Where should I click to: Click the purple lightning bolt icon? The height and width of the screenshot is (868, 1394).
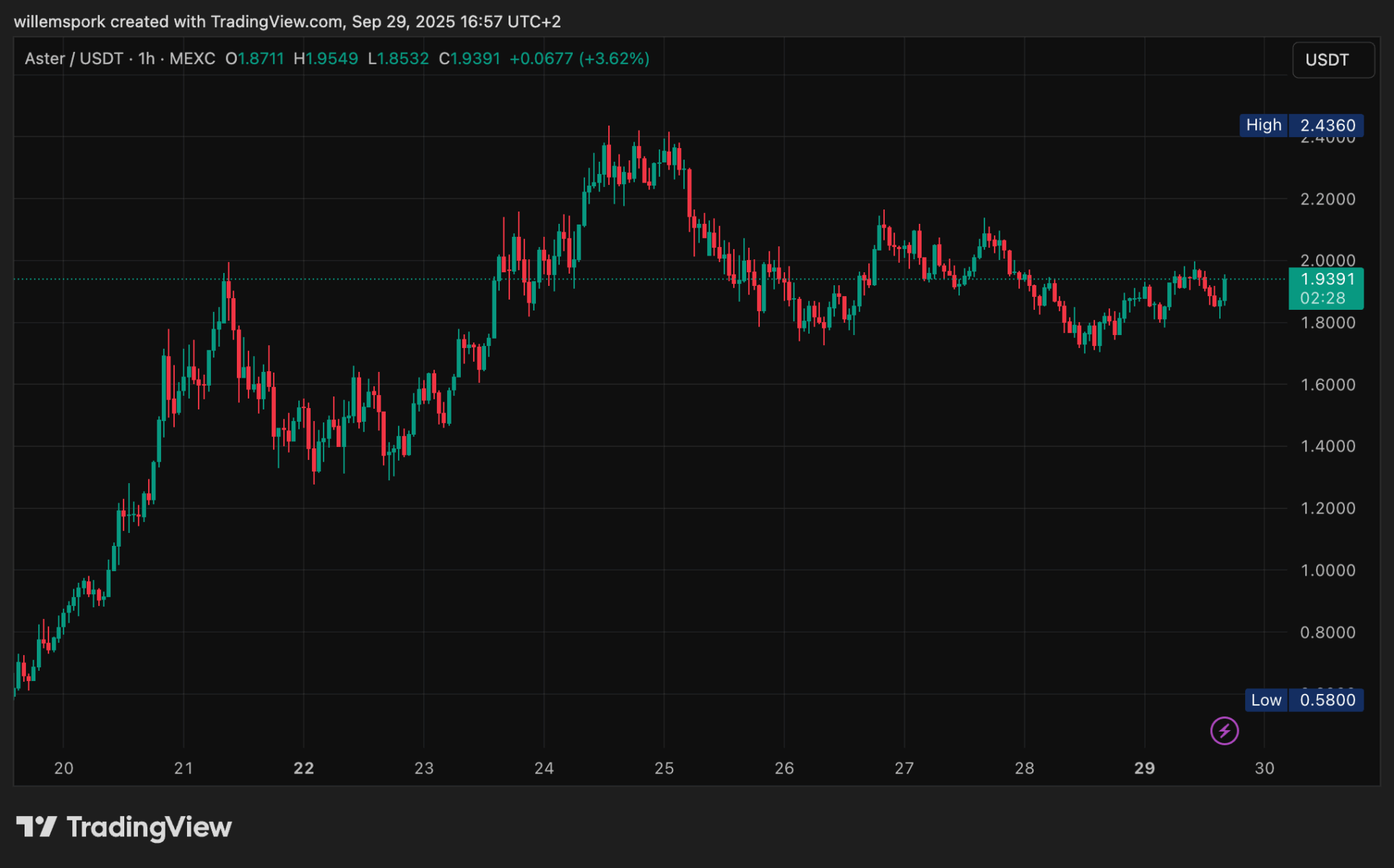1224,731
